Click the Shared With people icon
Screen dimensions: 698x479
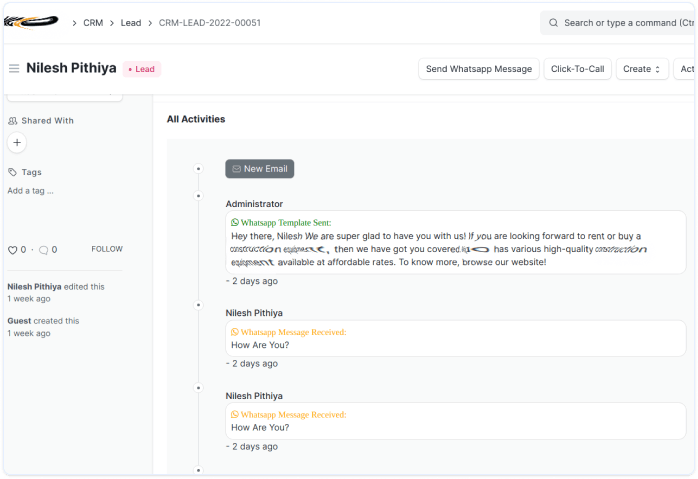pos(12,121)
